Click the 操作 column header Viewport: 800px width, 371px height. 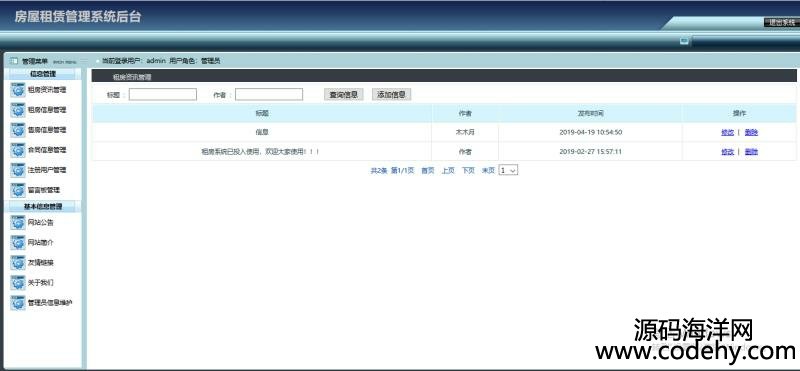click(739, 113)
